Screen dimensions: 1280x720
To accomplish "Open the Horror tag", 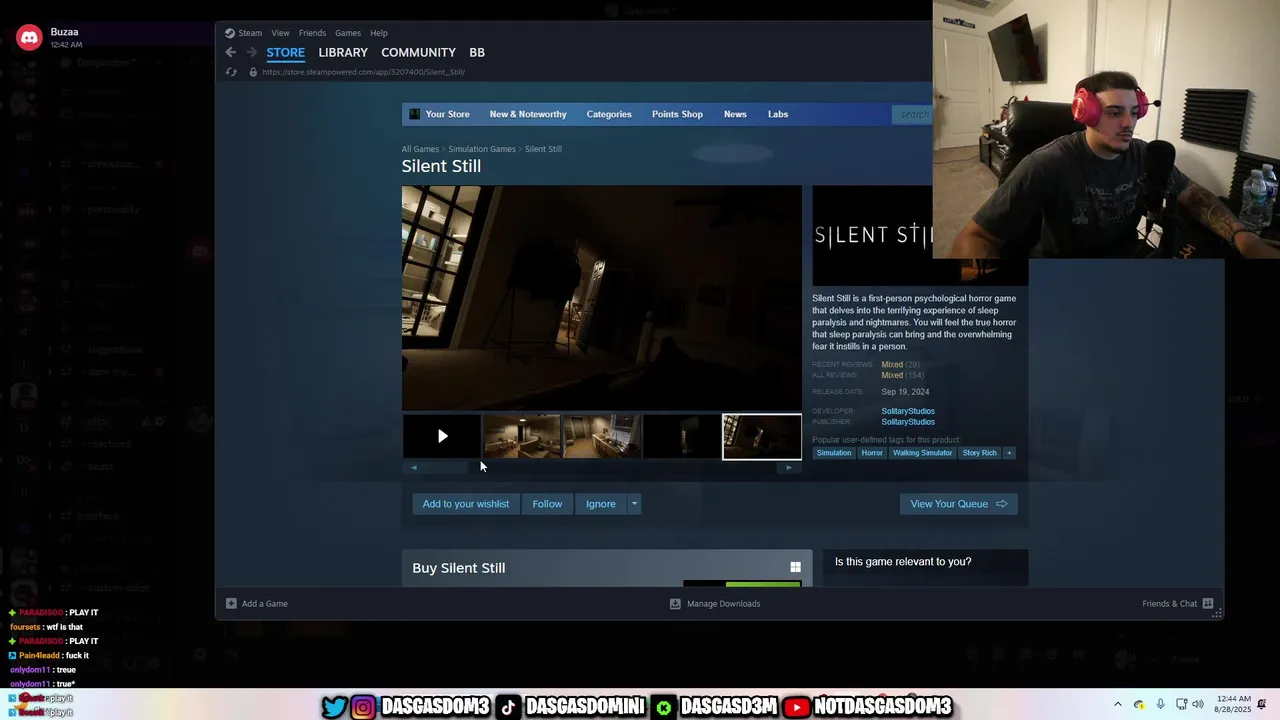I will (x=872, y=453).
